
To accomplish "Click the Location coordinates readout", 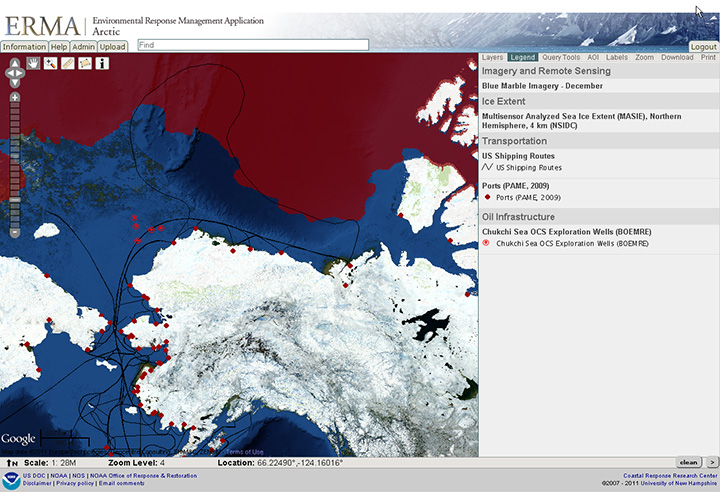I will [280, 463].
